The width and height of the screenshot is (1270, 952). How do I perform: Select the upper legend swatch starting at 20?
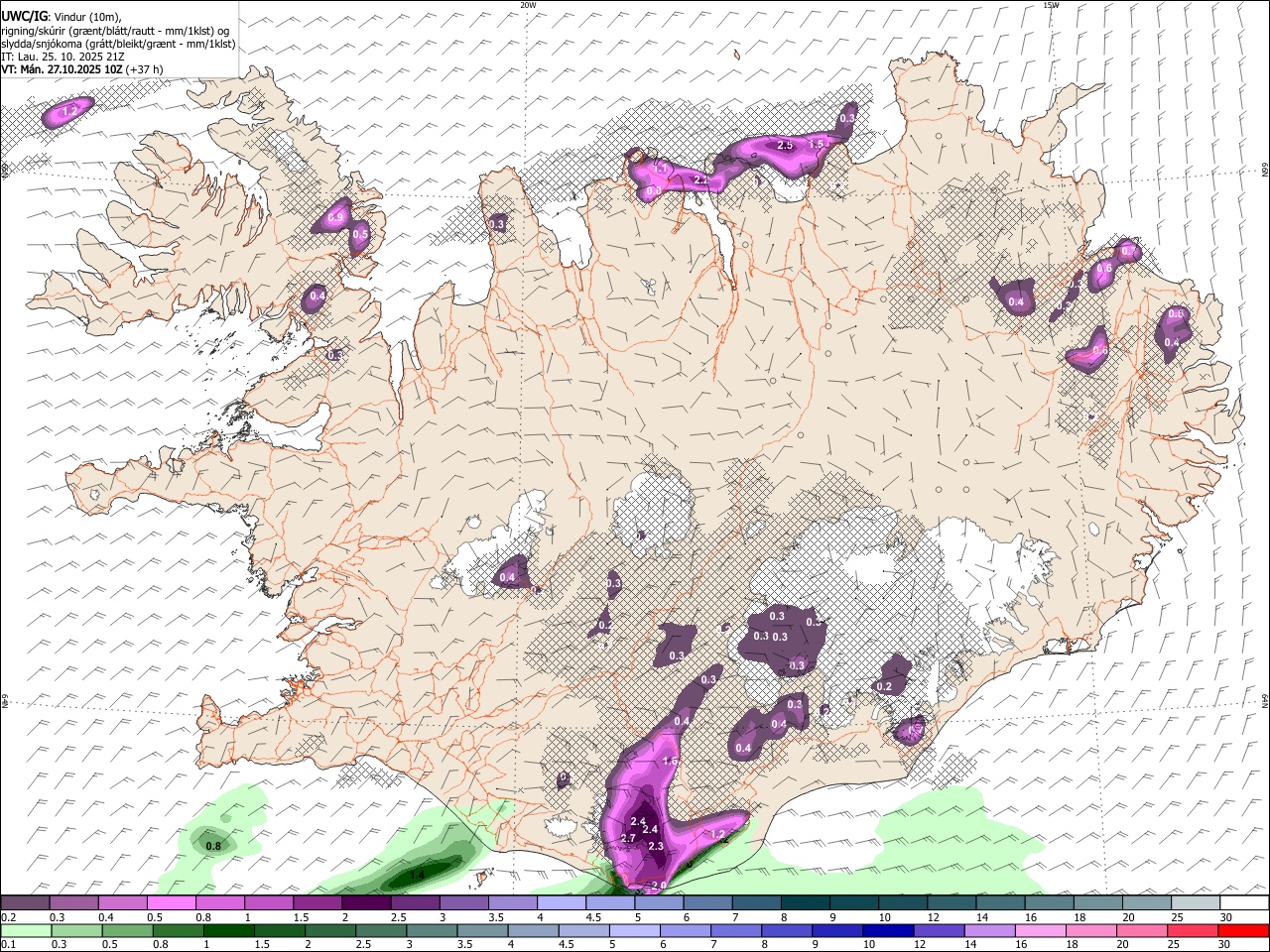[x=1146, y=903]
